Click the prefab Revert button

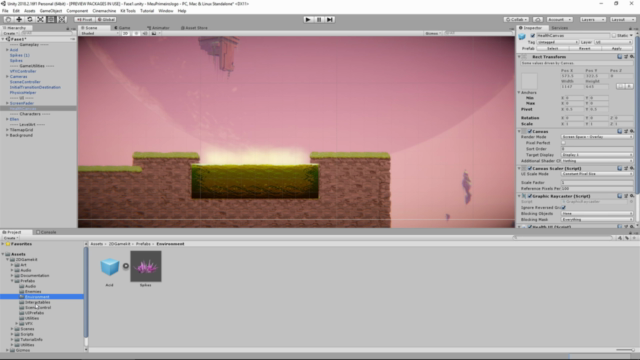tap(584, 48)
